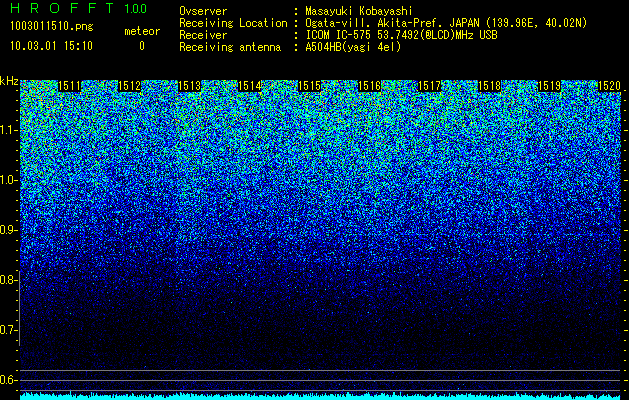Click the 0.6 kHz axis label

pos(8,380)
